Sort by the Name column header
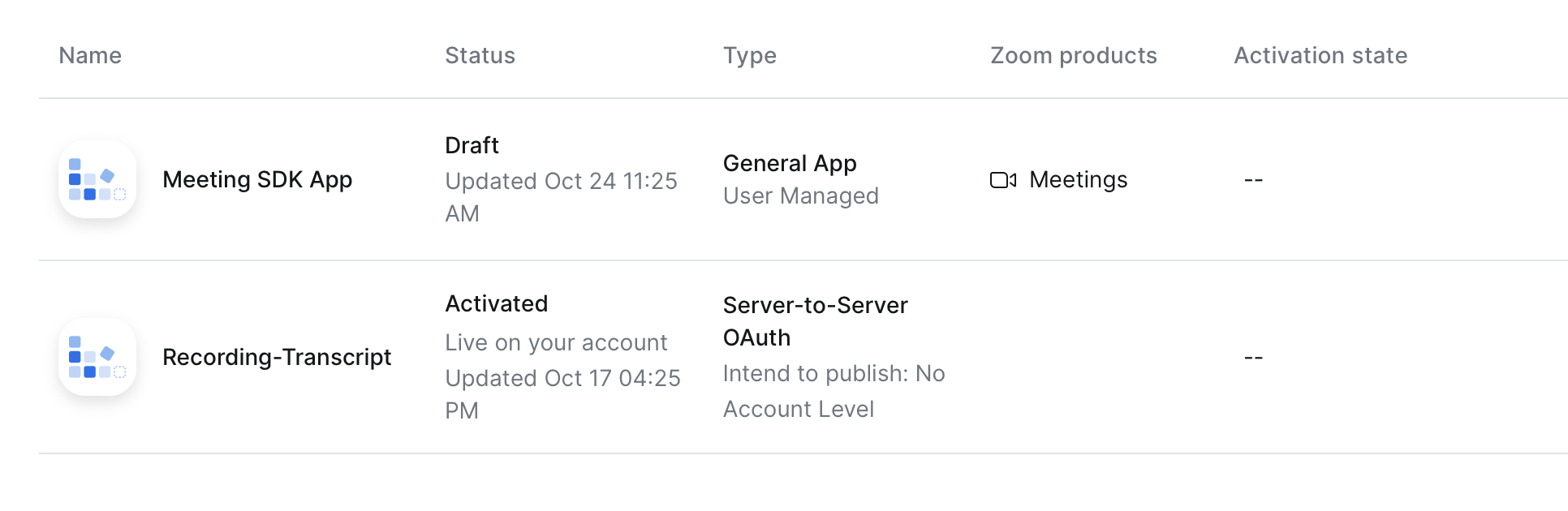1568x511 pixels. [x=90, y=55]
